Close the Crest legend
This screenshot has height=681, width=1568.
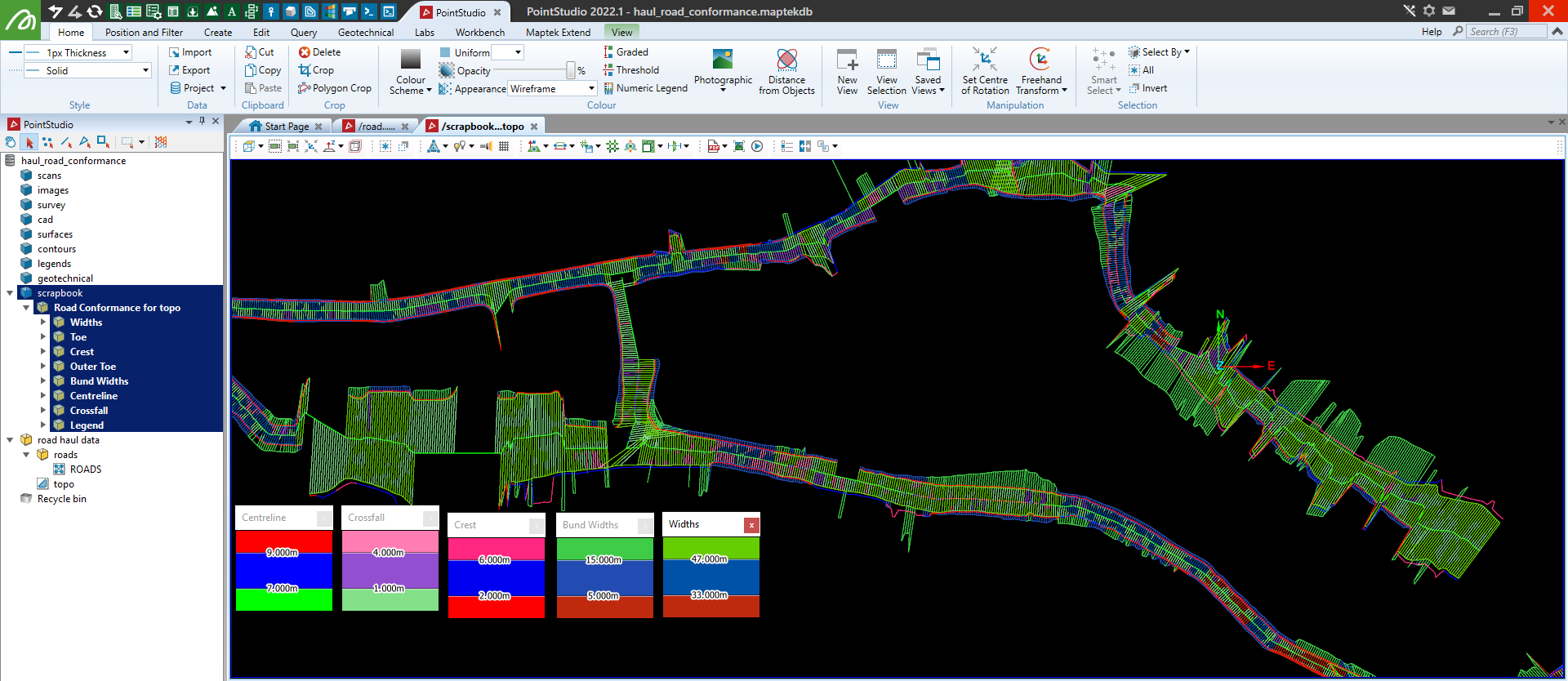coord(537,526)
